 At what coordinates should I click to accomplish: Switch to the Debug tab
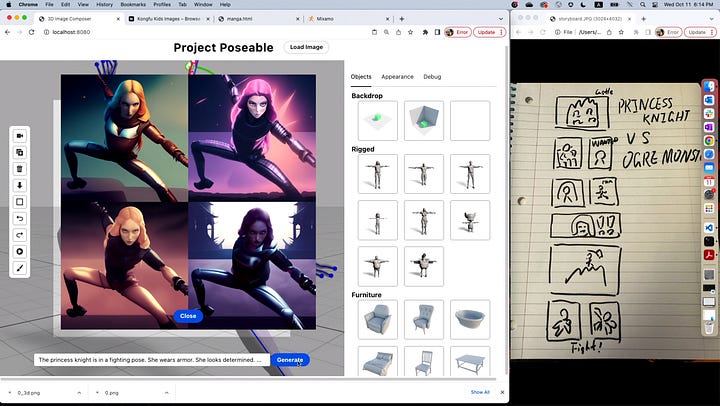coord(432,77)
